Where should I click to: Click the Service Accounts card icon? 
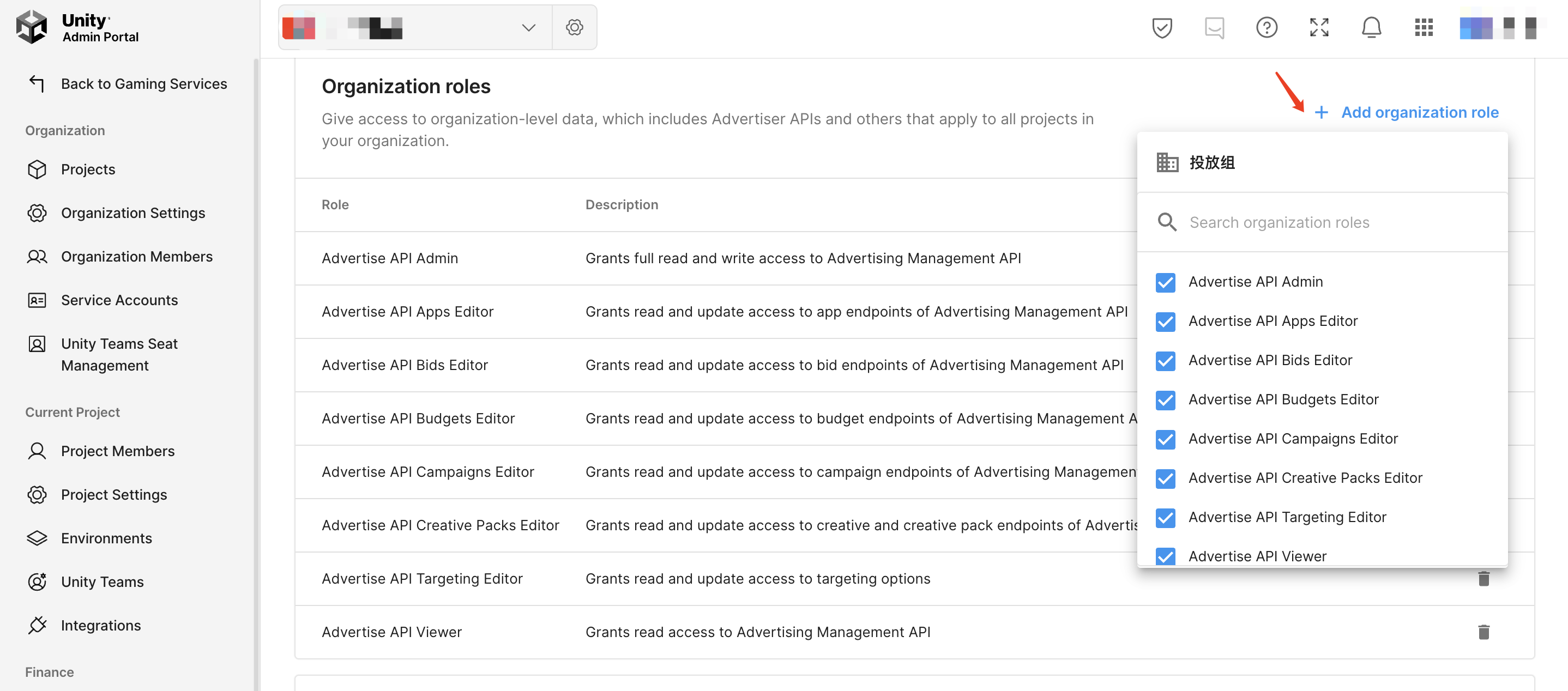37,300
